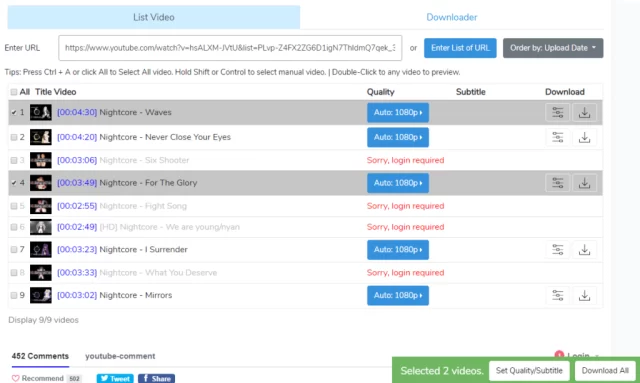Download Nightcore - Waves video
This screenshot has width=640, height=383.
point(584,112)
